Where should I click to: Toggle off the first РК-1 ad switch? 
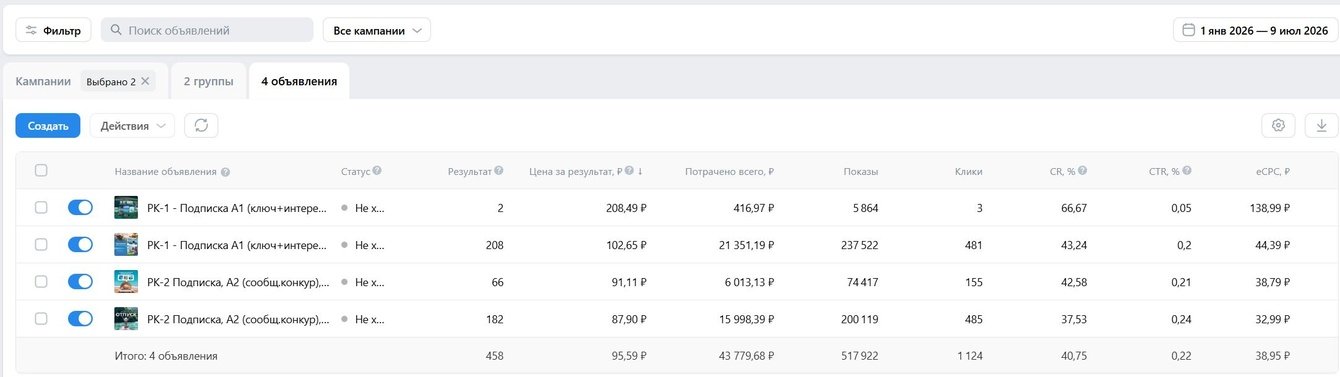(x=80, y=207)
